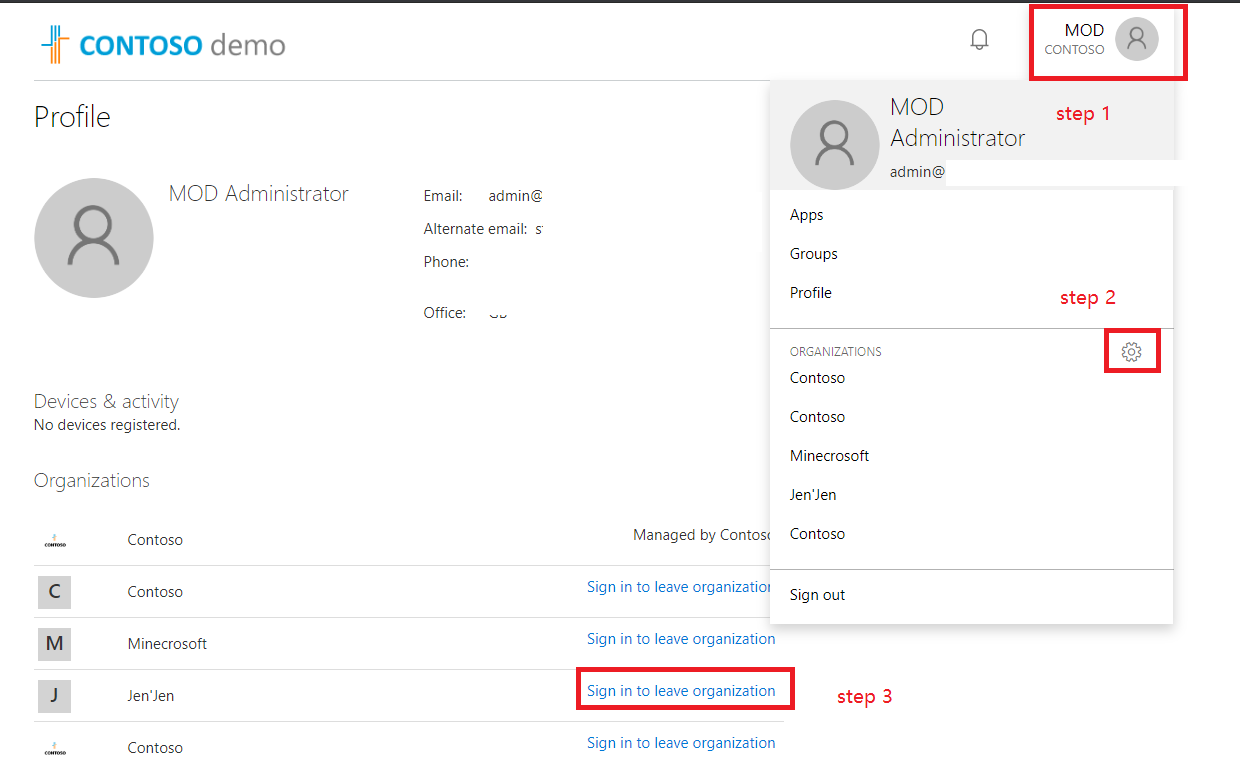Click the Profile page title

[x=72, y=117]
